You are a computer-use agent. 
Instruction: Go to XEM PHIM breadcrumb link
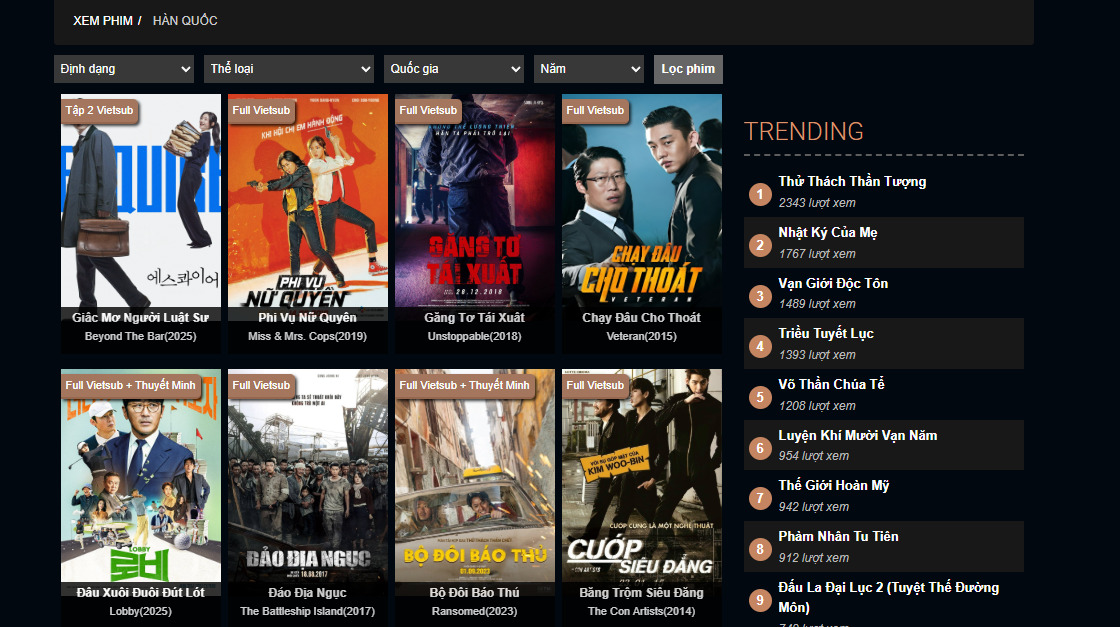[103, 21]
